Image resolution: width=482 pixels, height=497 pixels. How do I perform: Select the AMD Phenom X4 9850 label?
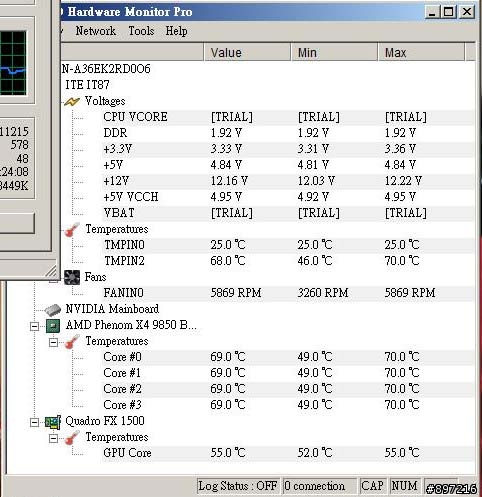131,325
